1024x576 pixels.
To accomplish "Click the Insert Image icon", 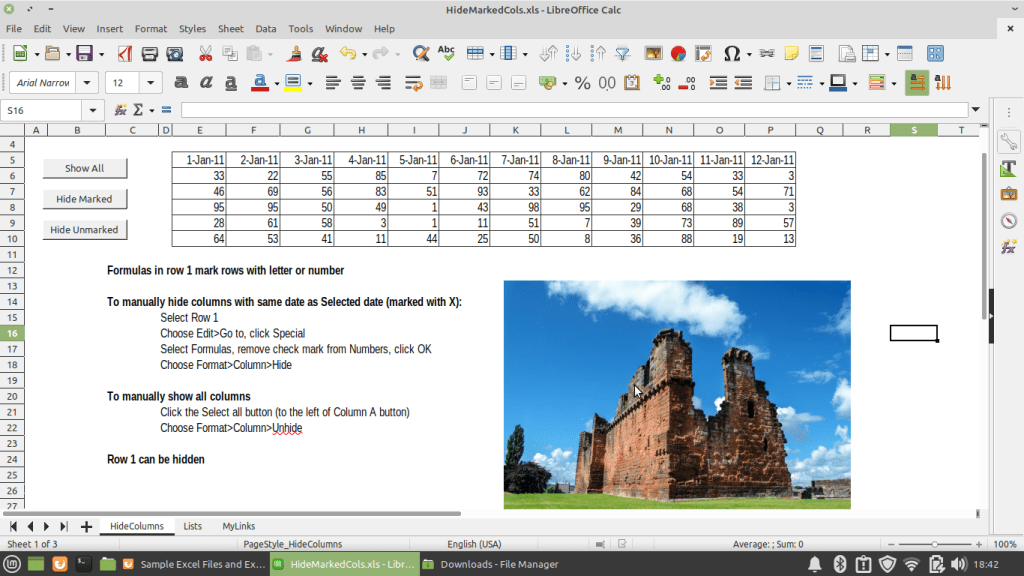I will (x=653, y=54).
